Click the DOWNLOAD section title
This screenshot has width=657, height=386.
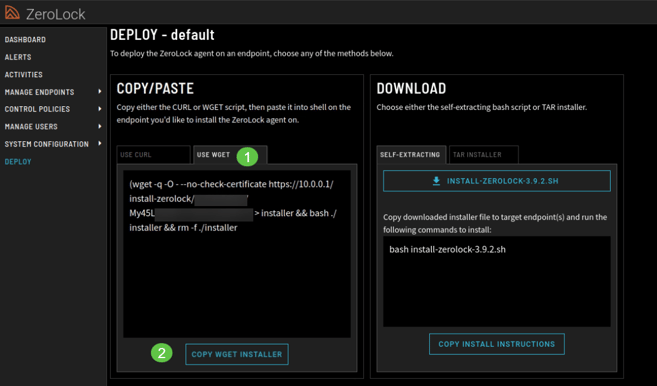(x=411, y=88)
